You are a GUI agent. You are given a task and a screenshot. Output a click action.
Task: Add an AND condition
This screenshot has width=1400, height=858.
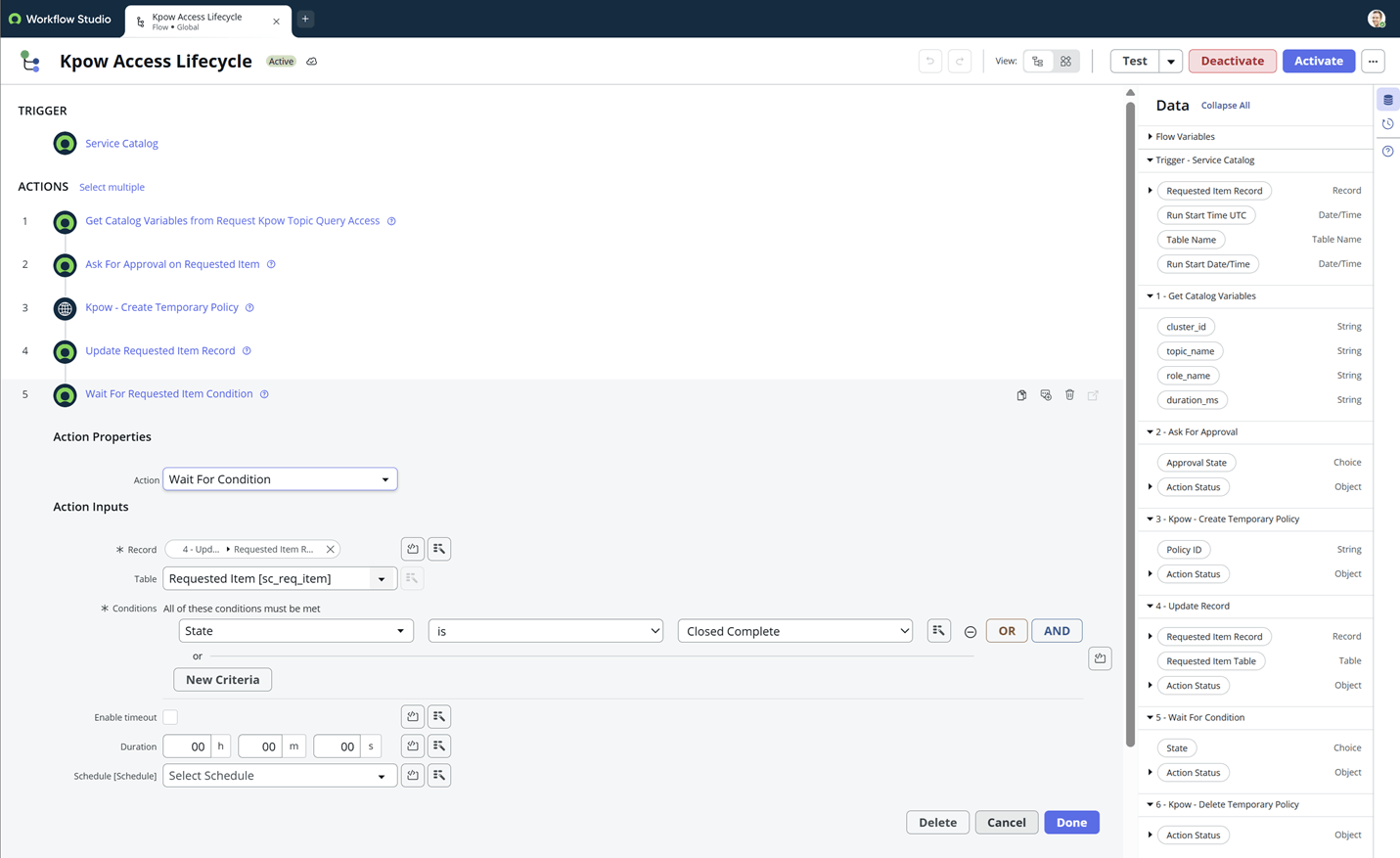pyautogui.click(x=1057, y=631)
